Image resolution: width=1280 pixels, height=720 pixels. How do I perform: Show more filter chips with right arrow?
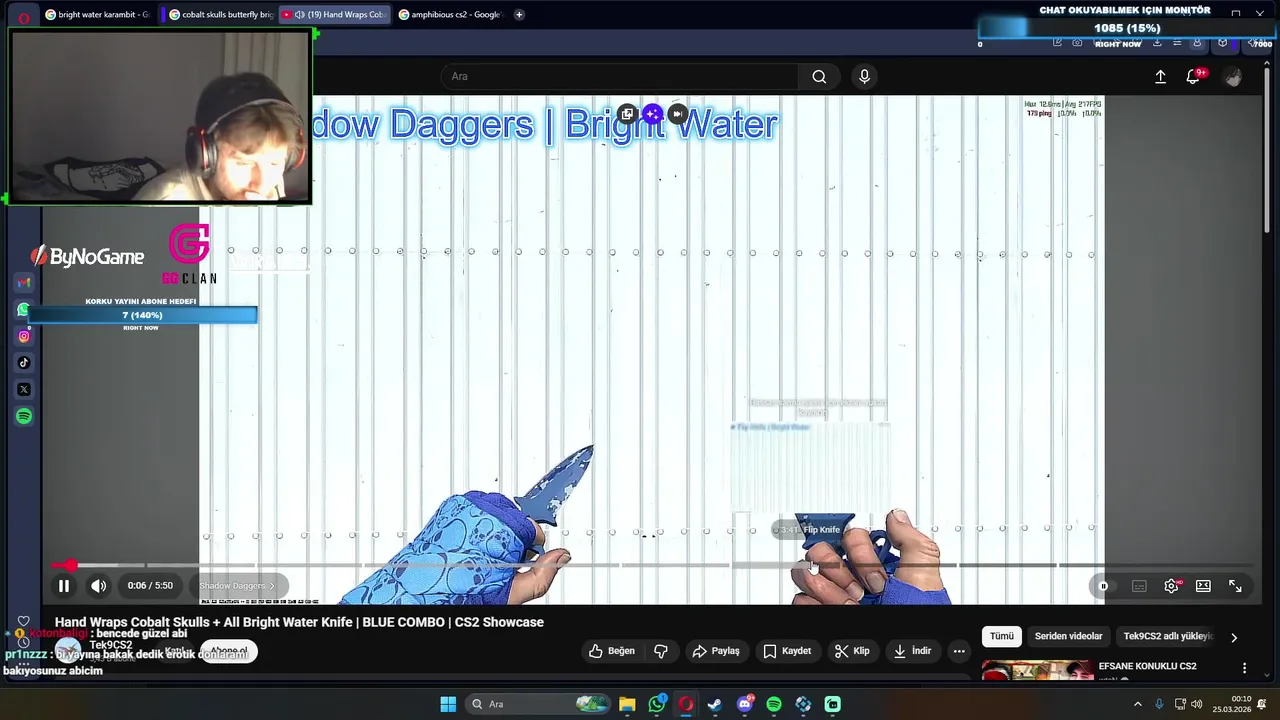1233,637
